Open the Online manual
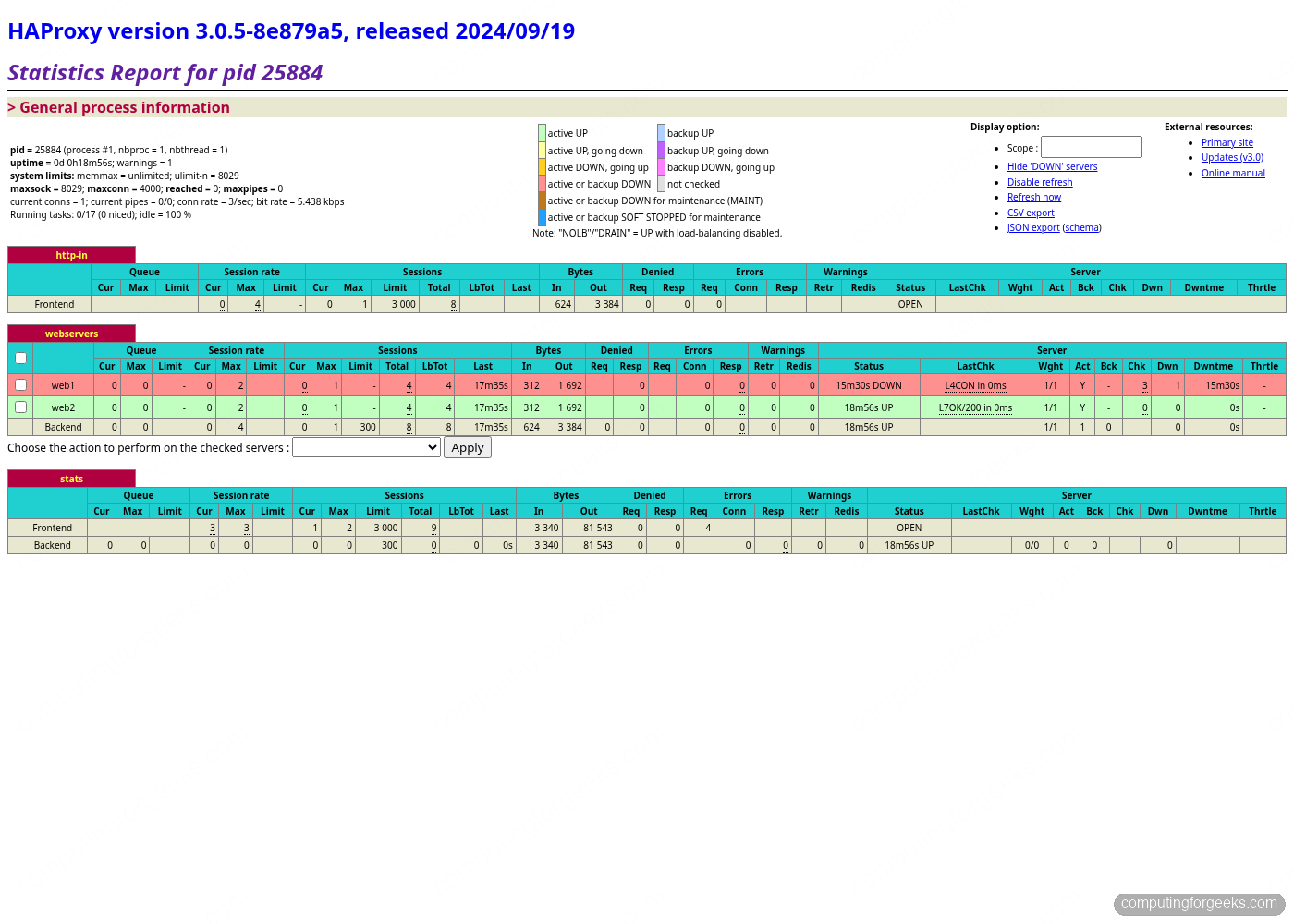The width and height of the screenshot is (1294, 924). coord(1233,173)
